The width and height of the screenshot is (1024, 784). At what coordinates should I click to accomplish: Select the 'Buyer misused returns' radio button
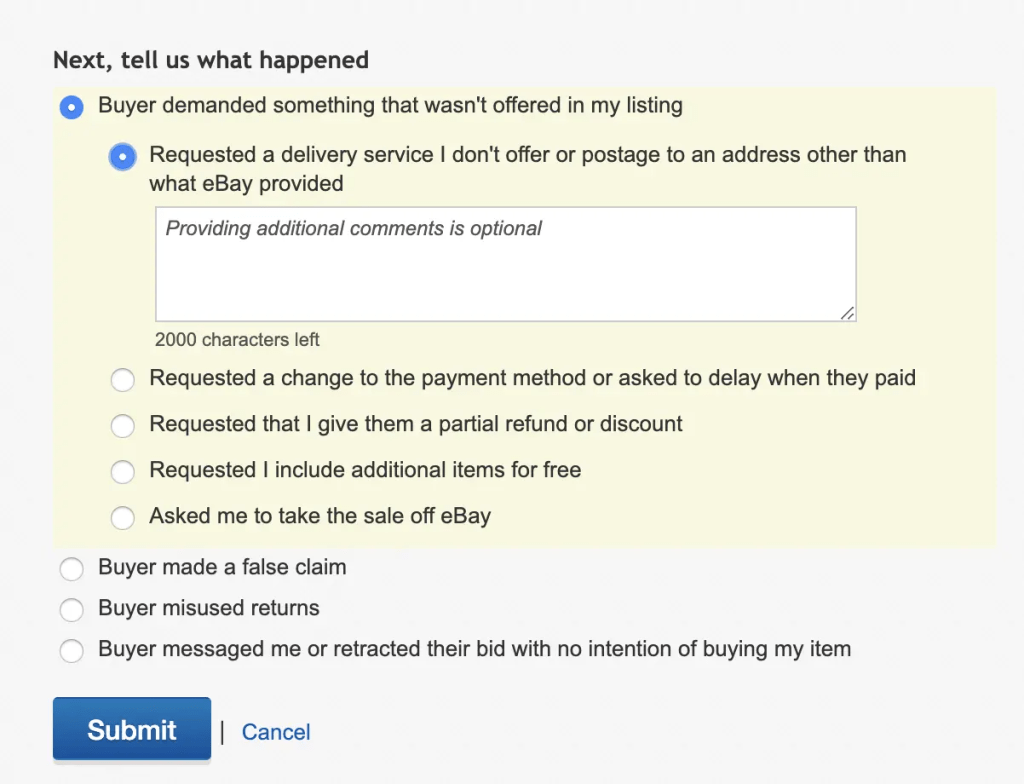pyautogui.click(x=71, y=610)
